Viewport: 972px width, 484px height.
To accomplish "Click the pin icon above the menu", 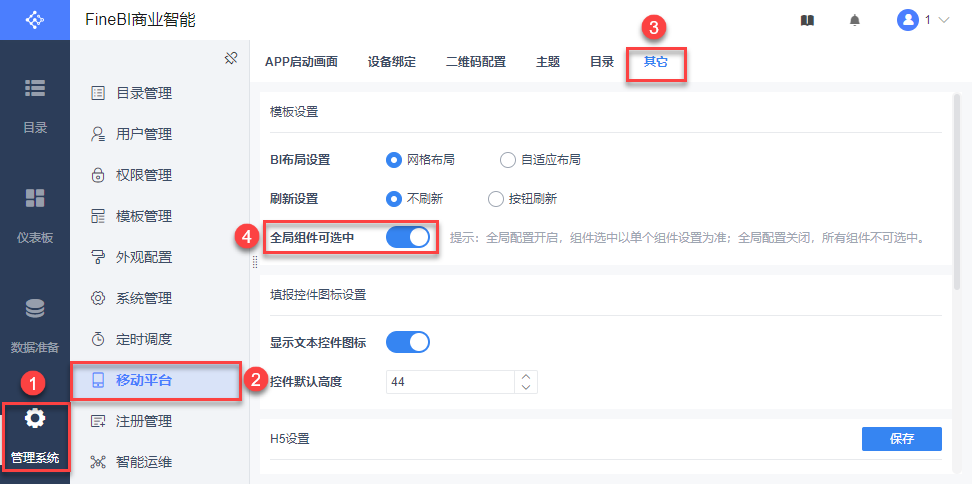I will [x=230, y=58].
